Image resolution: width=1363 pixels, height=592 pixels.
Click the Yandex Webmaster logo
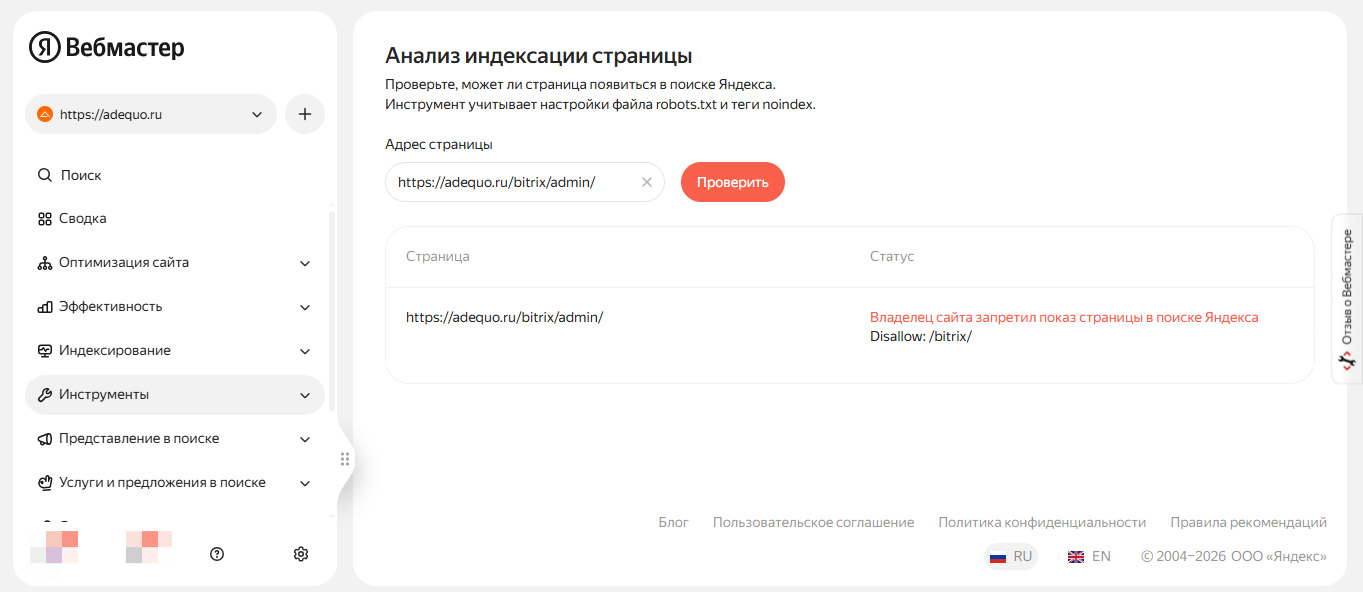pos(106,47)
